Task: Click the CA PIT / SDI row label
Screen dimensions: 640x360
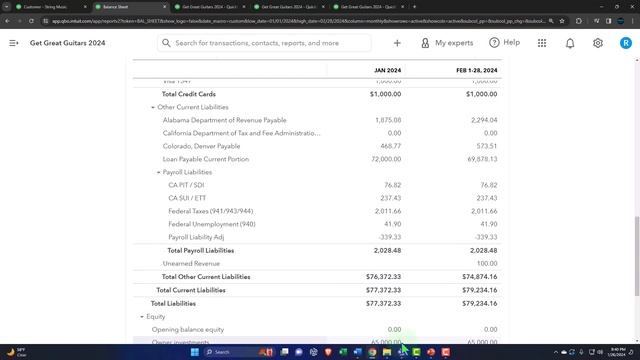Action: click(186, 185)
